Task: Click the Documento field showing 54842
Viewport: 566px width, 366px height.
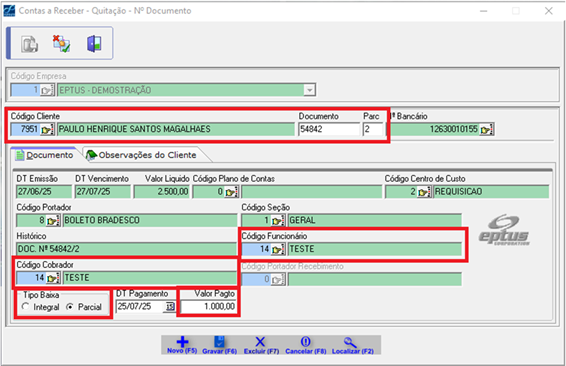Action: coord(329,129)
